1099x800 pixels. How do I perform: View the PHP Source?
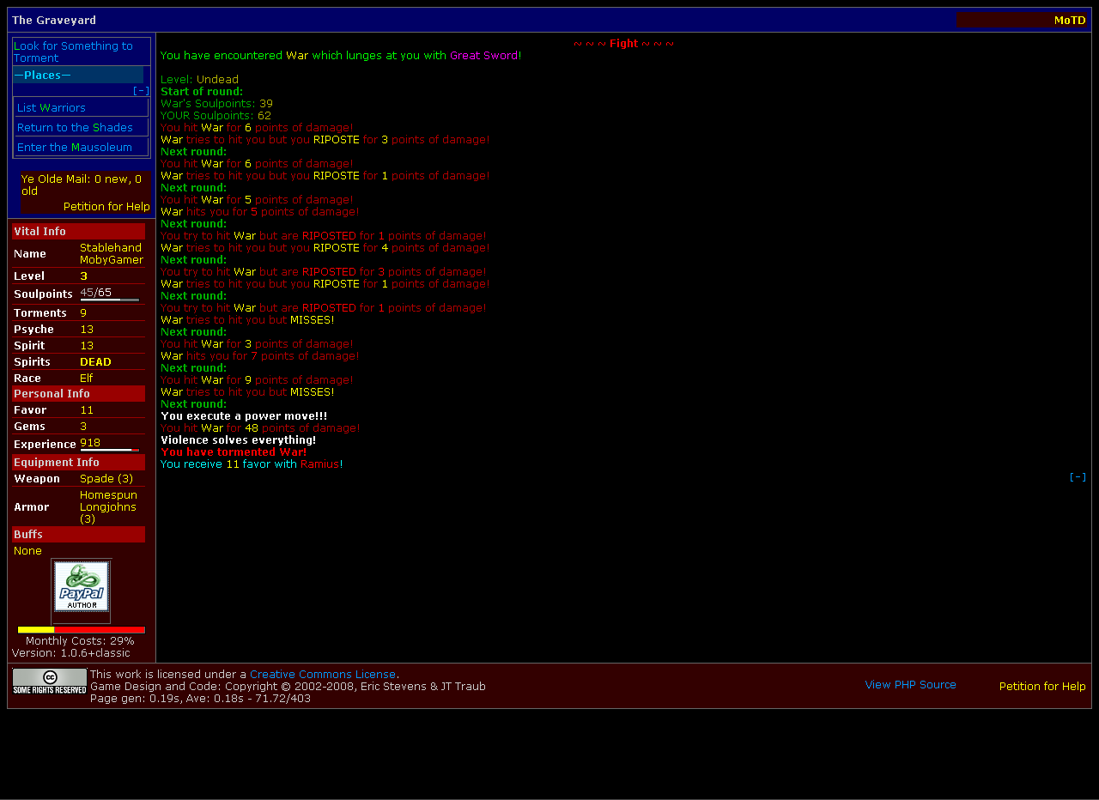(x=910, y=684)
